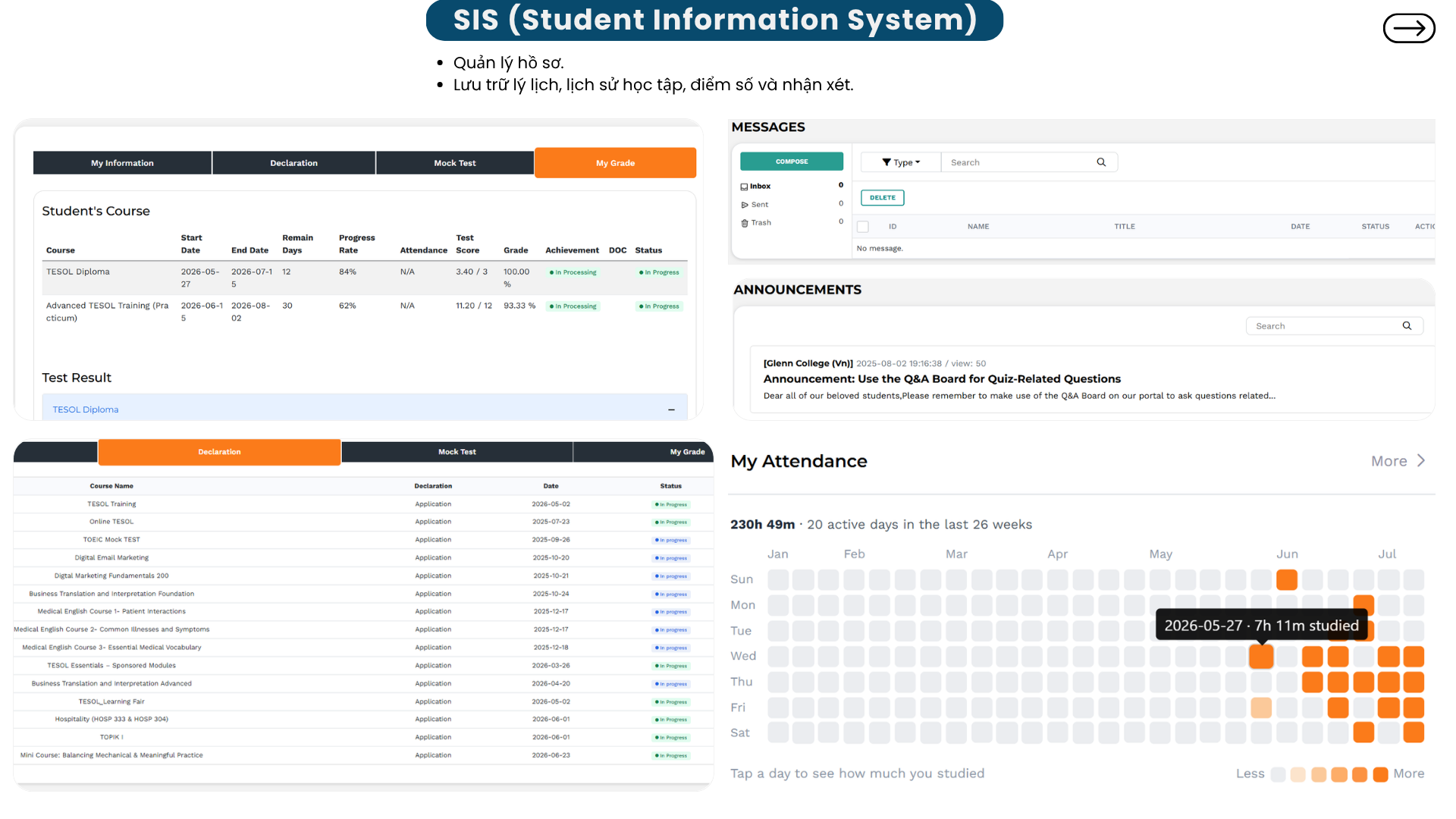Viewport: 1456px width, 819px height.
Task: Open the Q&A Board announcement title
Action: pos(942,379)
